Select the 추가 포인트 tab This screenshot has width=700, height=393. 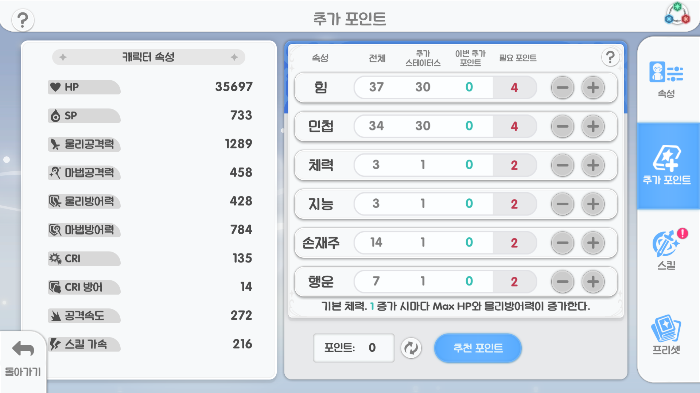[667, 166]
